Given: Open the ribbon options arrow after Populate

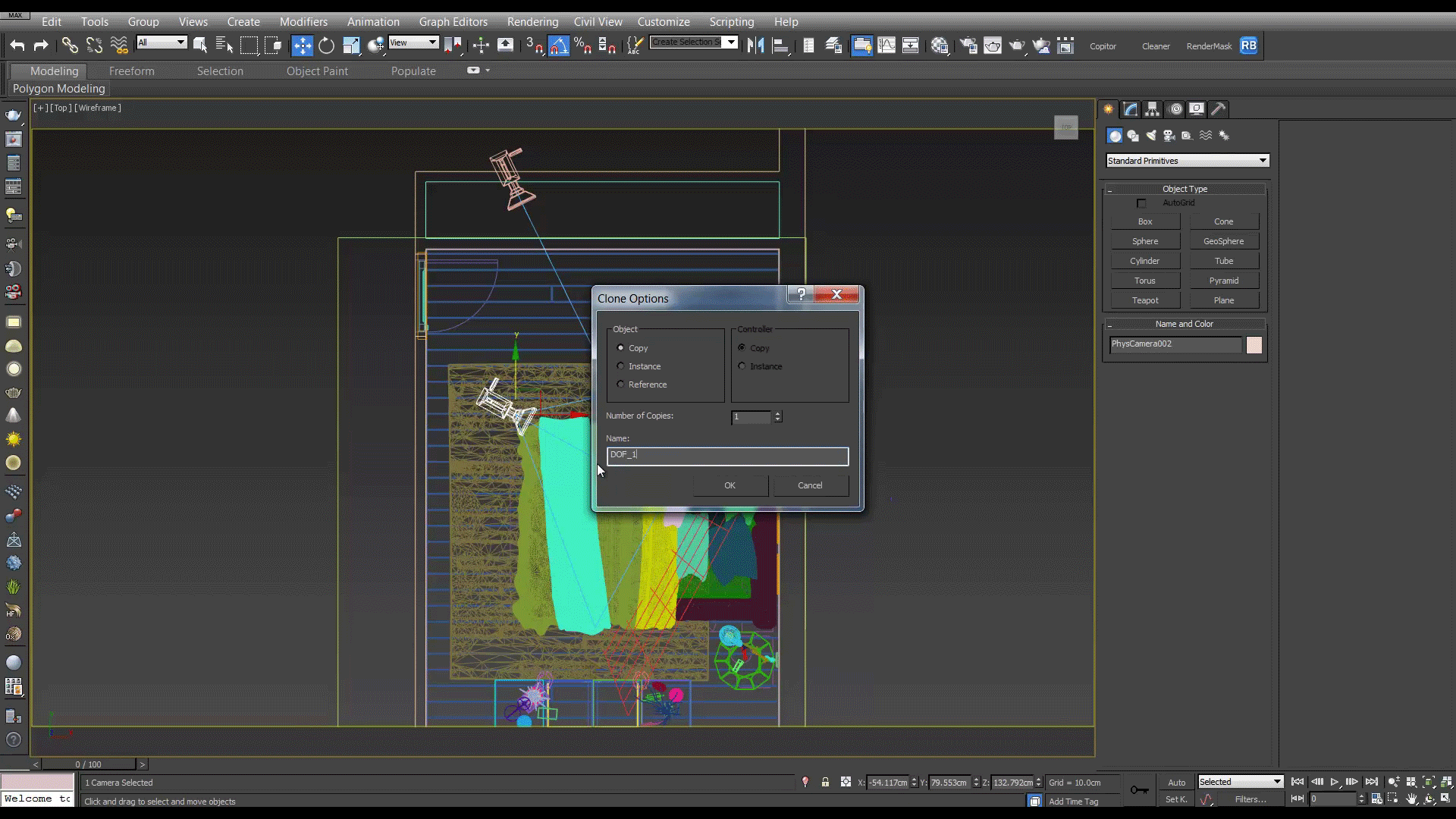Looking at the screenshot, I should [x=488, y=71].
